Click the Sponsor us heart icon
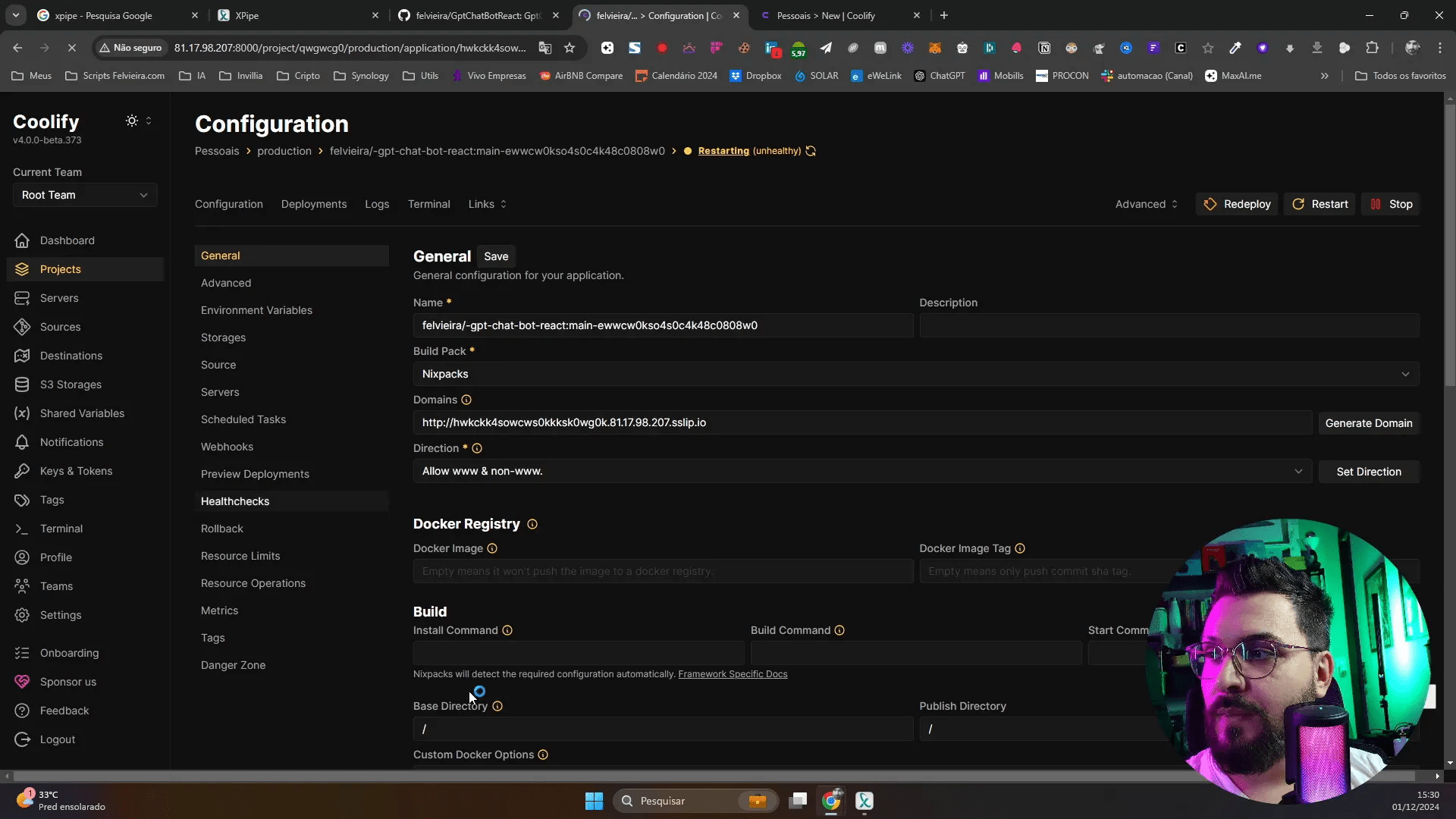The width and height of the screenshot is (1456, 819). click(22, 682)
